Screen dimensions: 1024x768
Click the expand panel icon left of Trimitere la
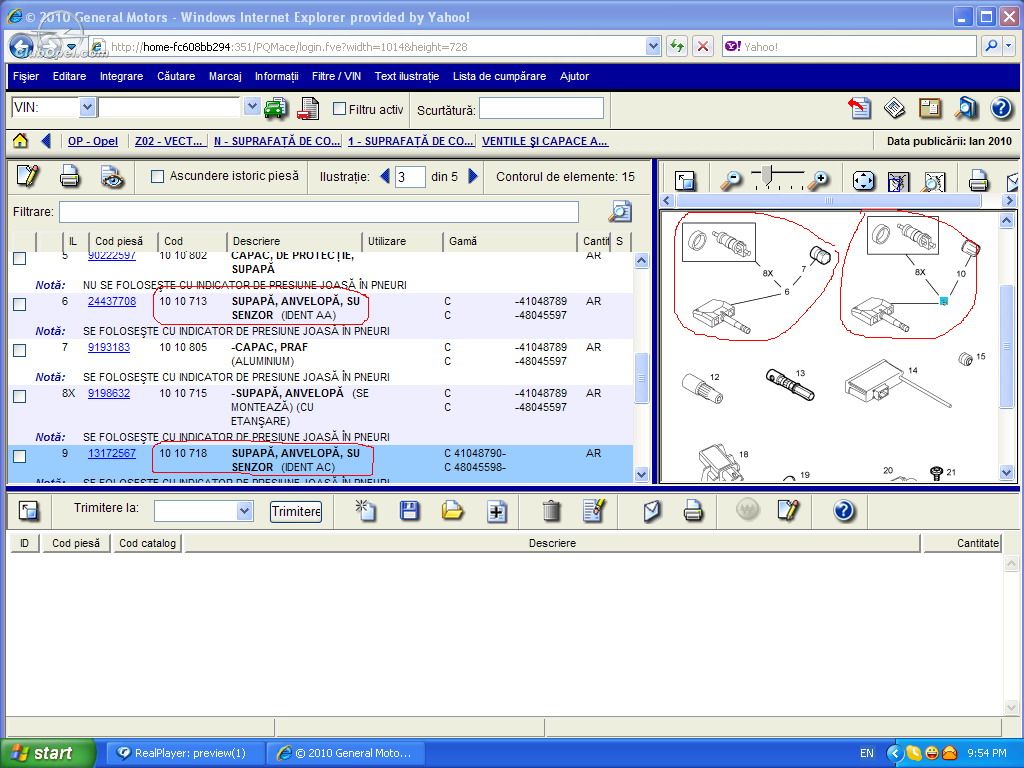pos(29,511)
